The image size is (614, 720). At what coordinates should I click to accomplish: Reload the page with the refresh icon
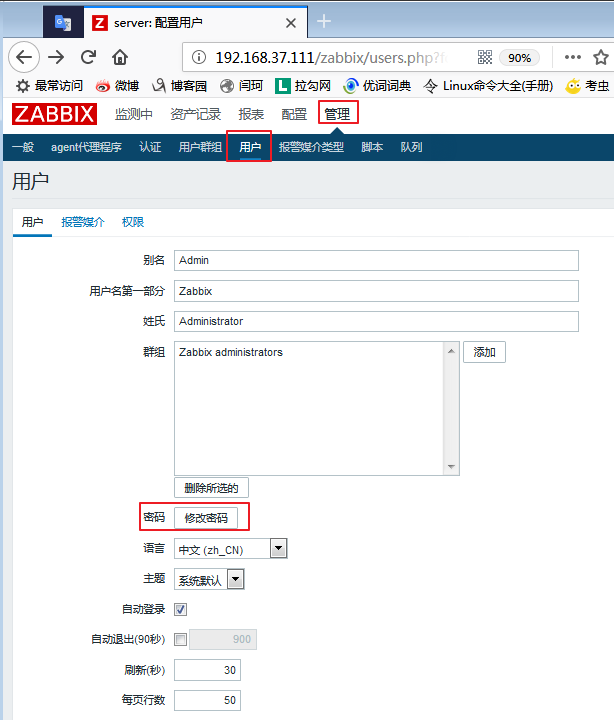tap(88, 57)
